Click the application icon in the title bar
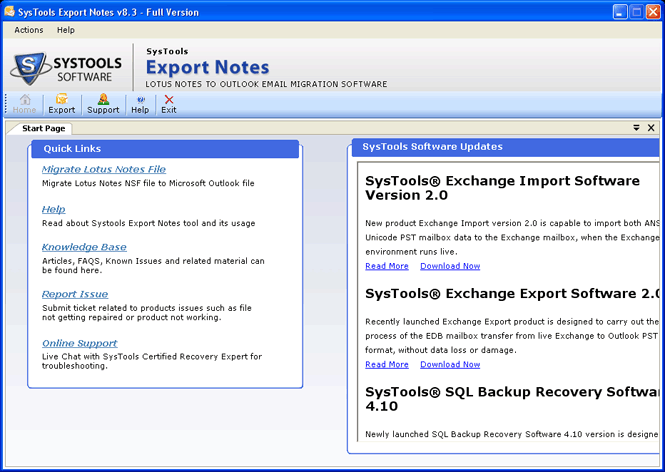Viewport: 665px width, 472px height. (x=9, y=11)
